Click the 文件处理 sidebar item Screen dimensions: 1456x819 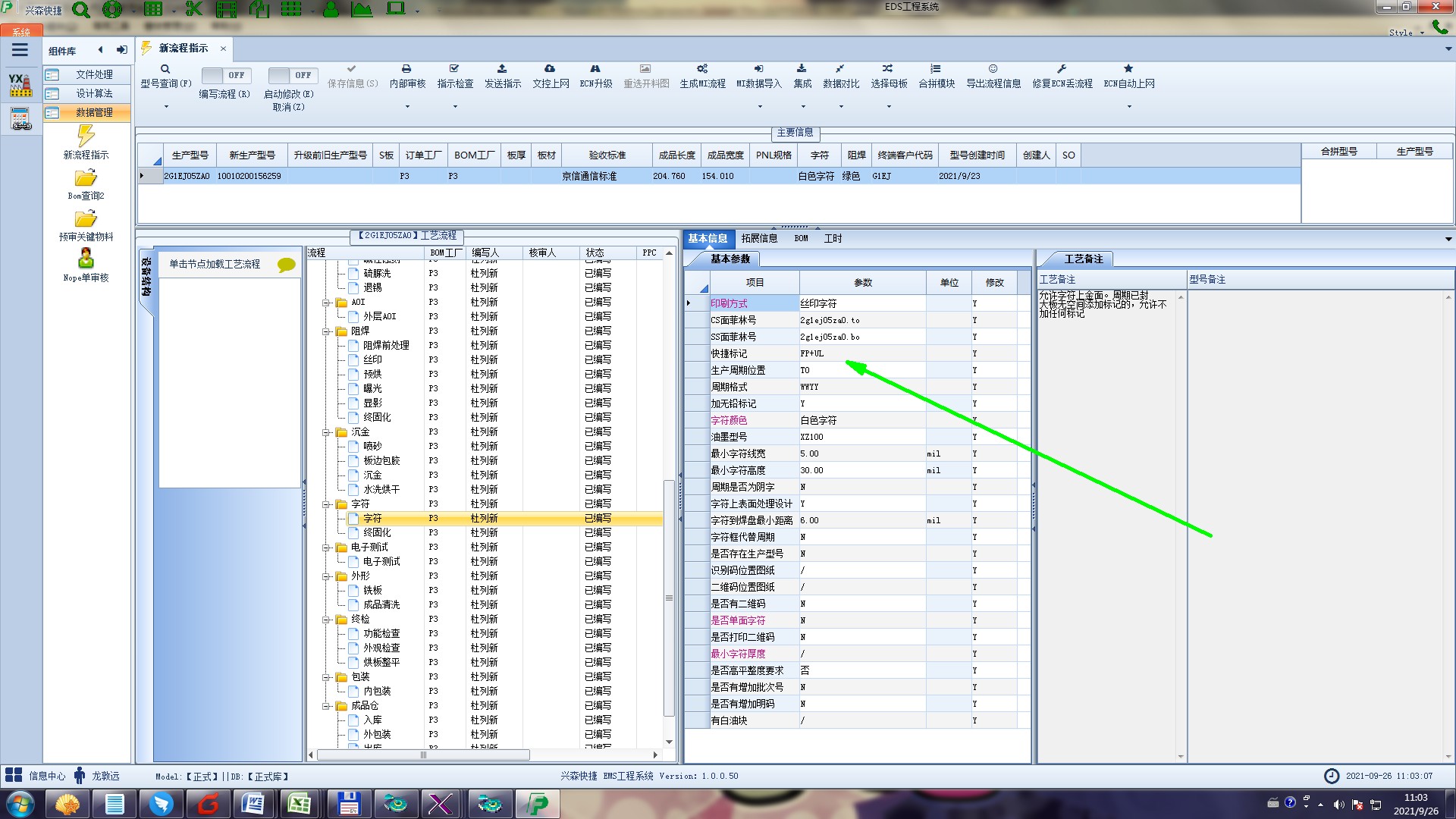93,74
